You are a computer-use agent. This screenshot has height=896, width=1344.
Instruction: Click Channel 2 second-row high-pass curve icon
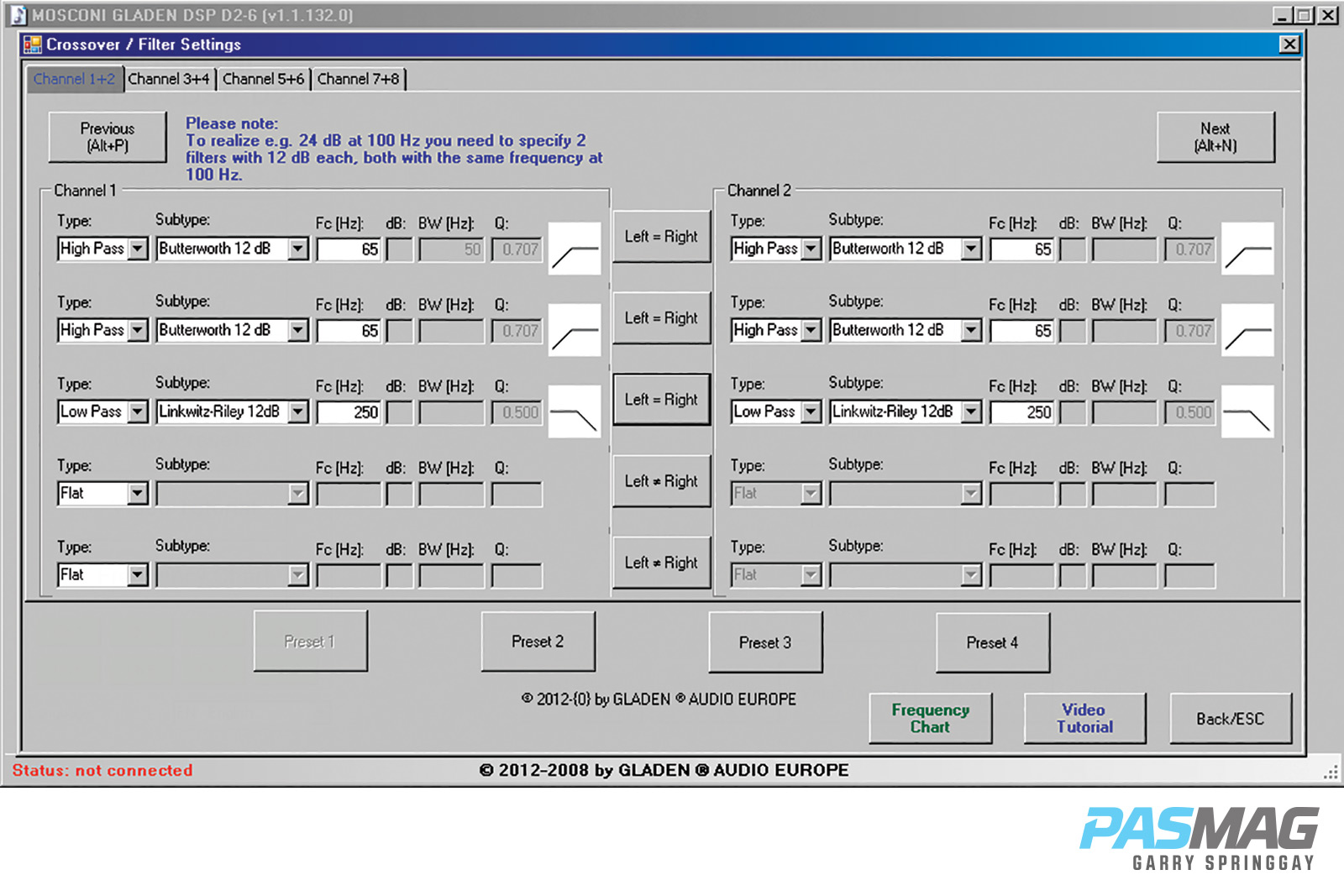pos(1247,330)
